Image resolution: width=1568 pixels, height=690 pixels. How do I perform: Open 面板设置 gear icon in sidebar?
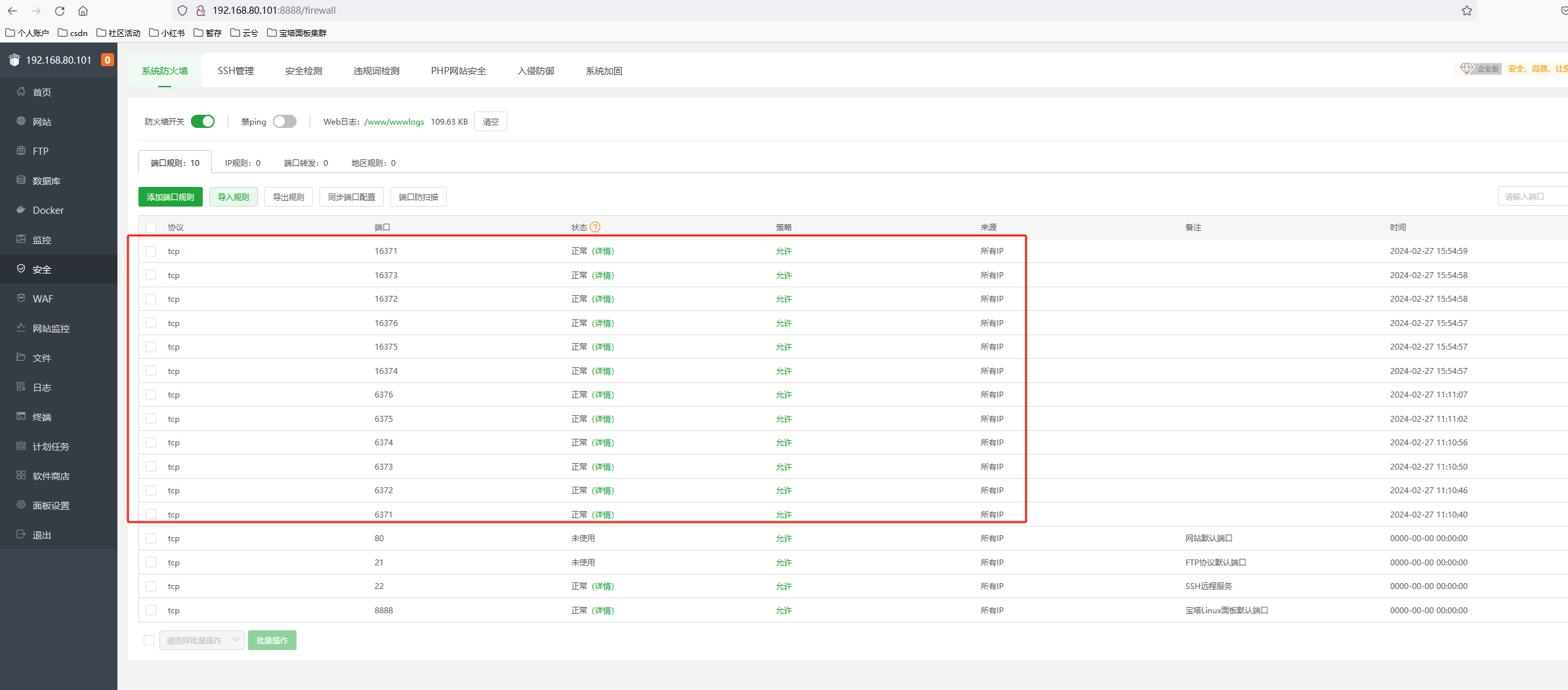tap(21, 505)
